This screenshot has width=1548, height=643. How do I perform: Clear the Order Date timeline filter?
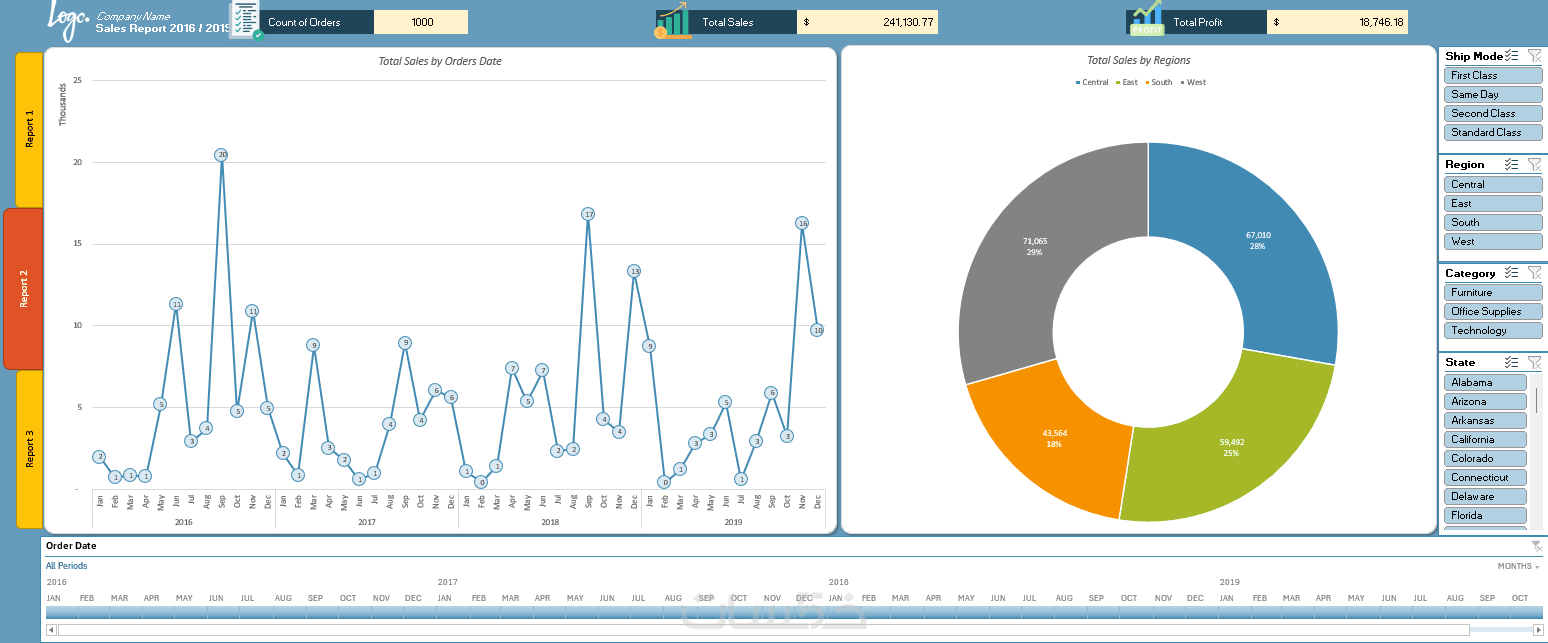[x=1536, y=546]
